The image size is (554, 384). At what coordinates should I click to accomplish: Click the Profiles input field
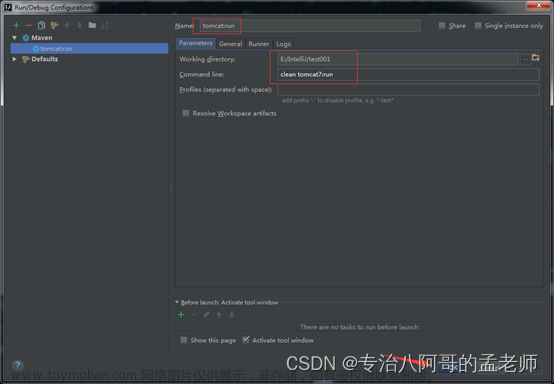coord(408,90)
